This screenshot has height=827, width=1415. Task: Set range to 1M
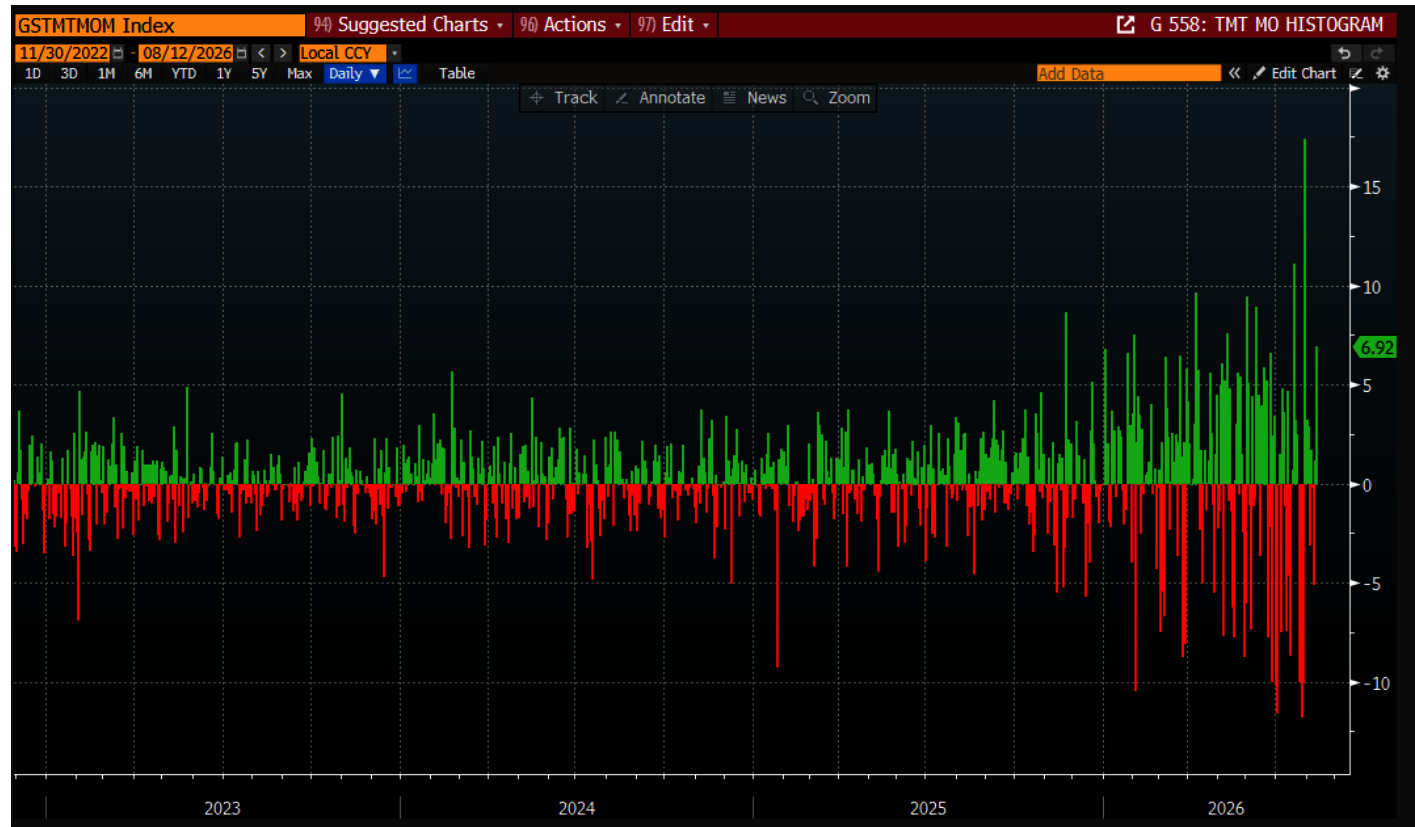(106, 73)
